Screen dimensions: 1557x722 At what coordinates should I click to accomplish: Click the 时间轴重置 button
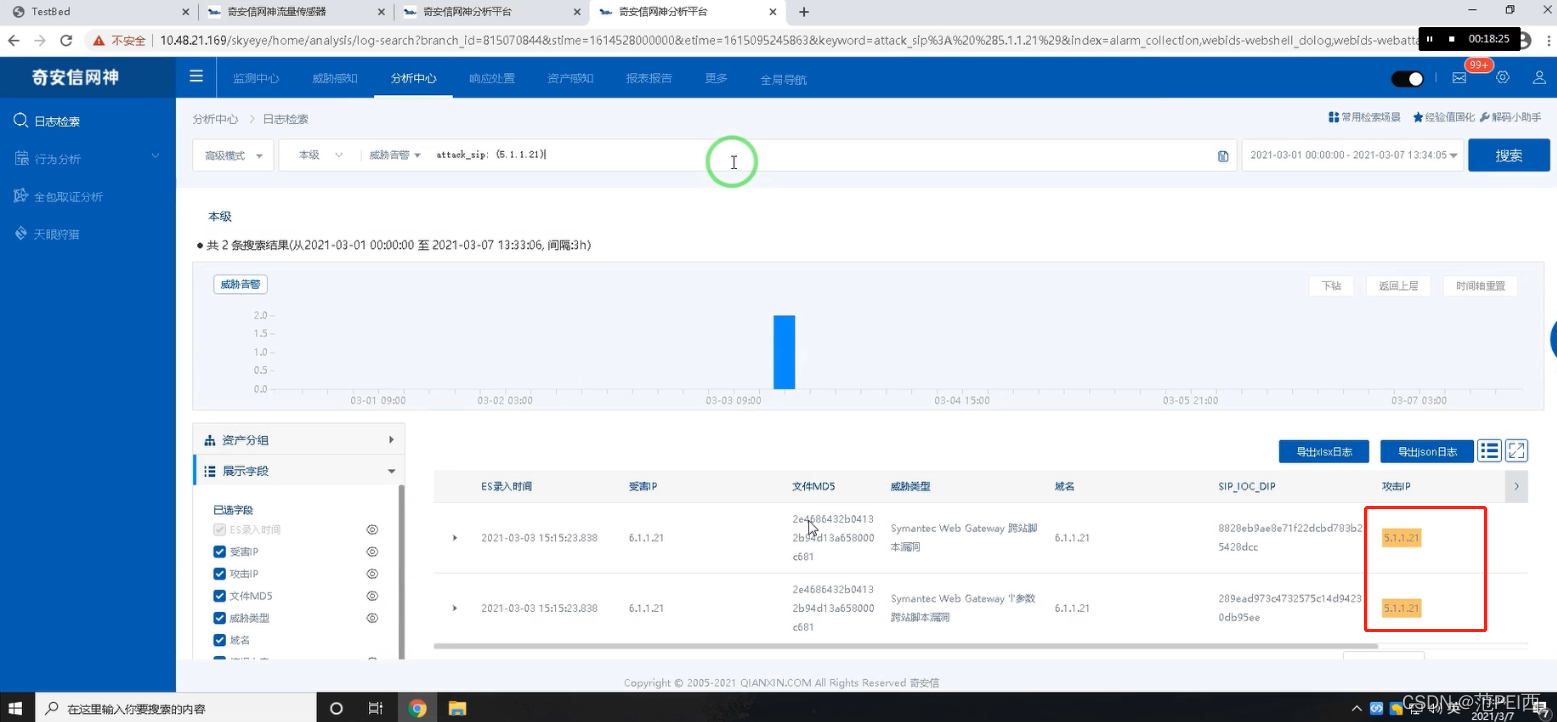1480,286
